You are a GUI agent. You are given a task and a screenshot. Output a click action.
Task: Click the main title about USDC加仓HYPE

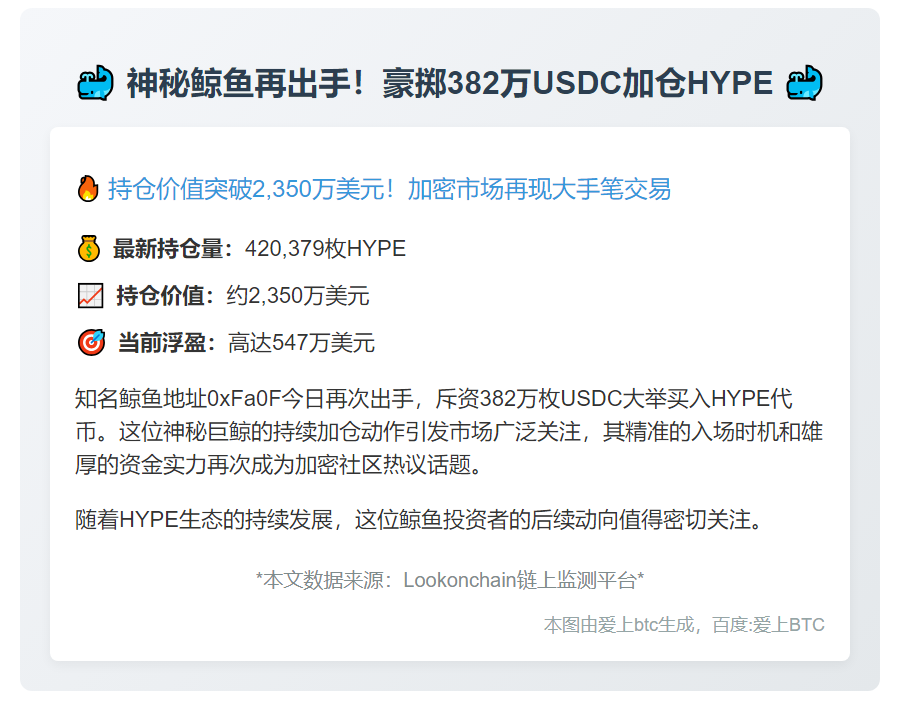click(450, 83)
